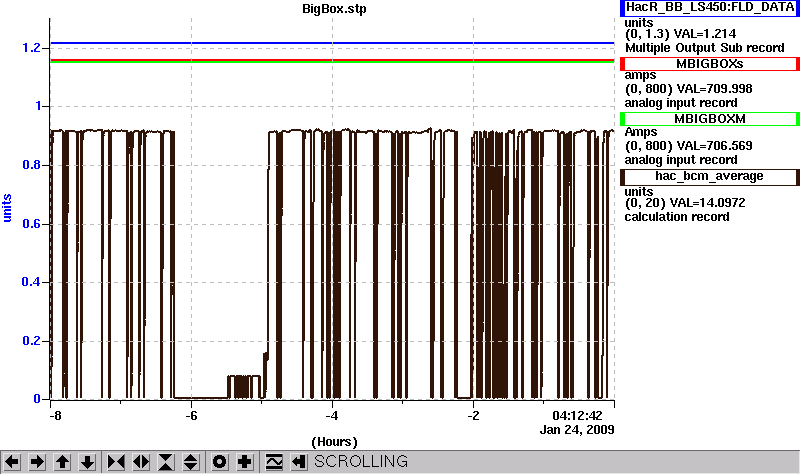Click 'calculation record' description text
The image size is (800, 474).
pyautogui.click(x=677, y=217)
